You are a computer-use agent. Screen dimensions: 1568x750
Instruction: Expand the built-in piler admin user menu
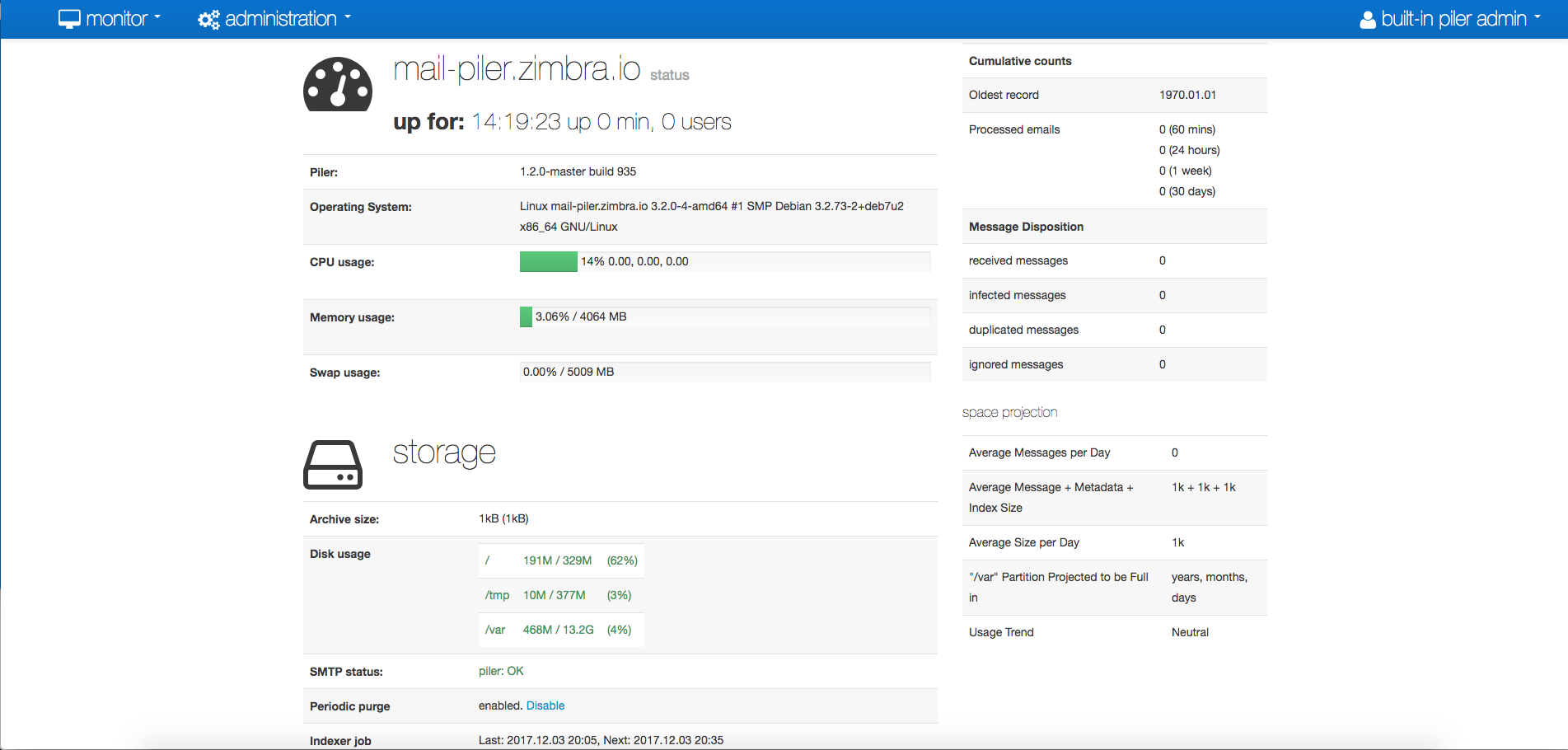(x=1450, y=19)
